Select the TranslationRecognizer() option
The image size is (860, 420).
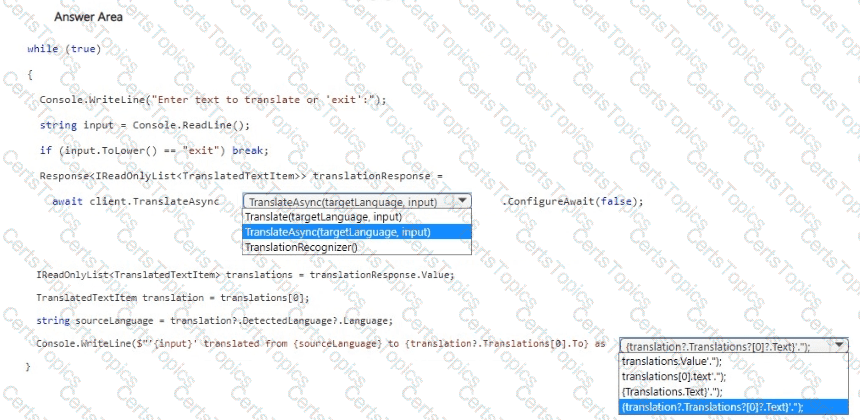301,247
